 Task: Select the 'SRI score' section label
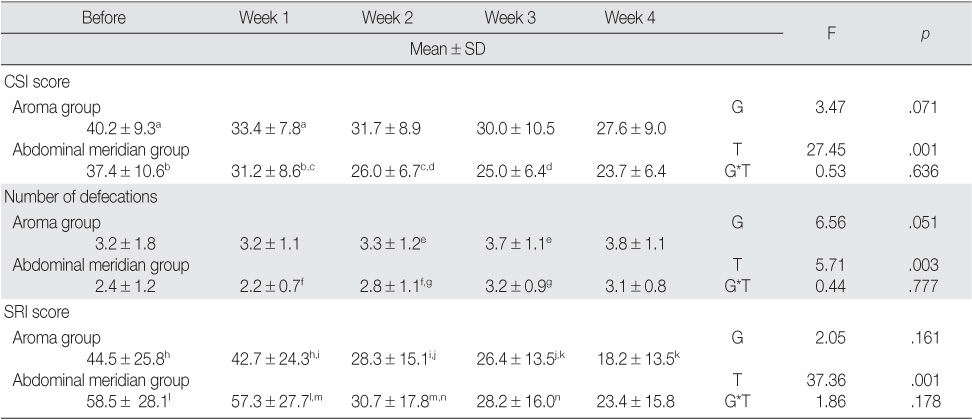click(x=37, y=312)
